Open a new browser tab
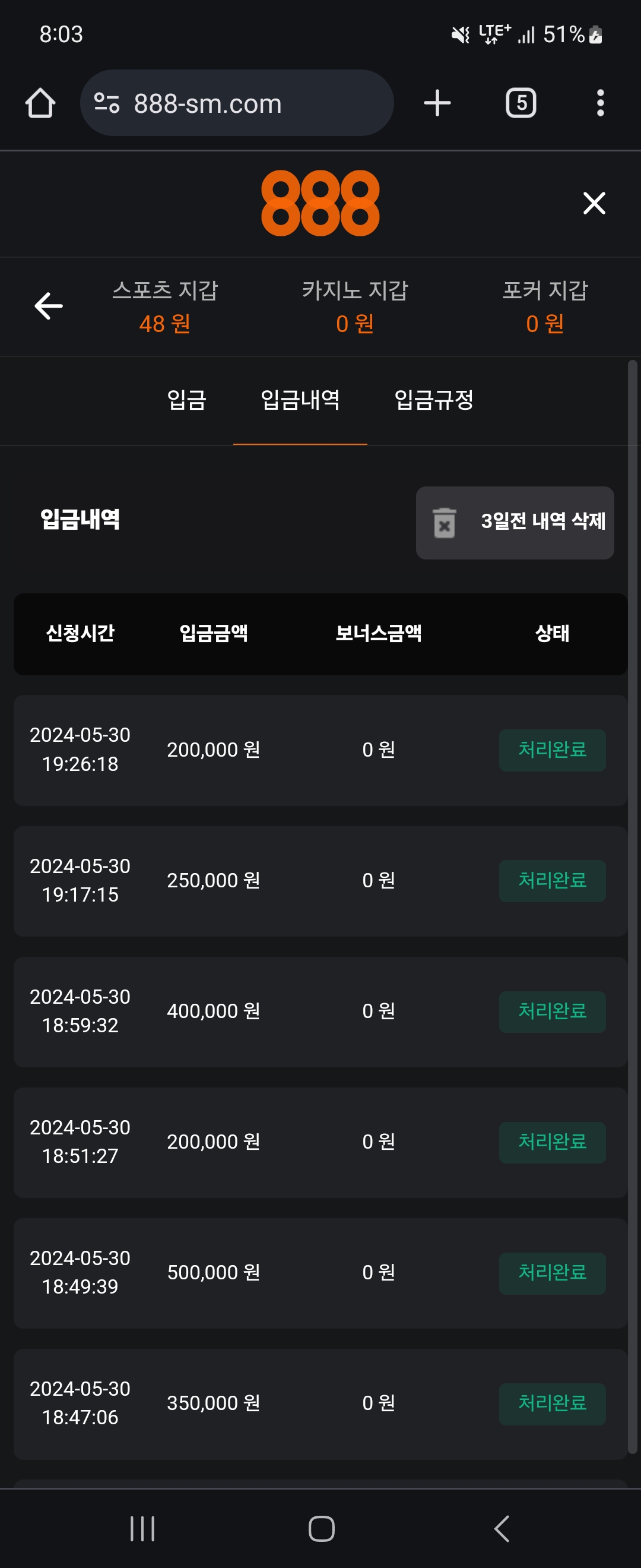 point(437,103)
